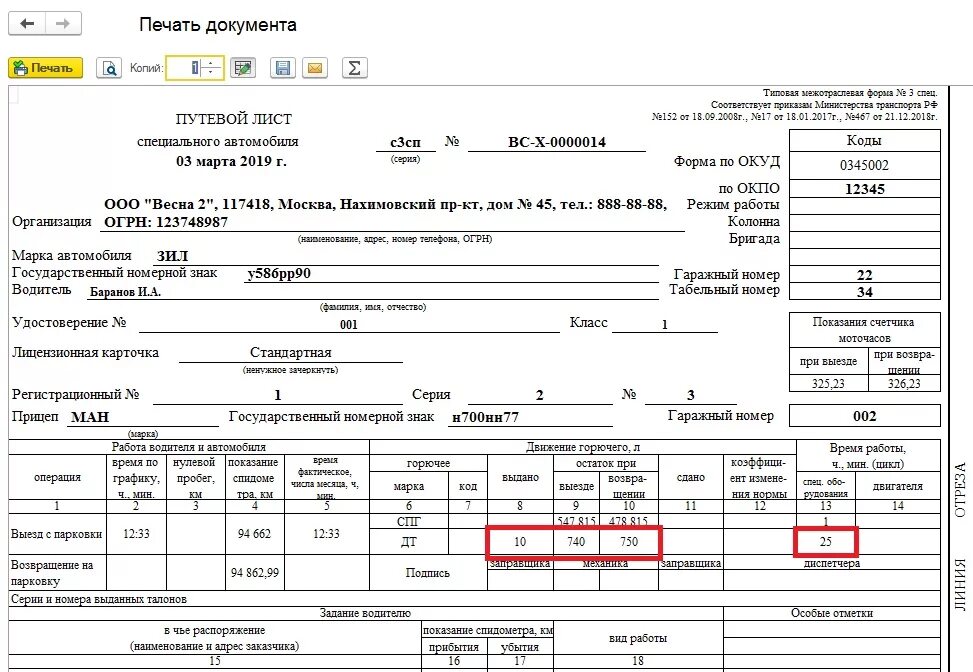Select moto-hours at return 326,23
The width and height of the screenshot is (973, 672).
pyautogui.click(x=904, y=383)
